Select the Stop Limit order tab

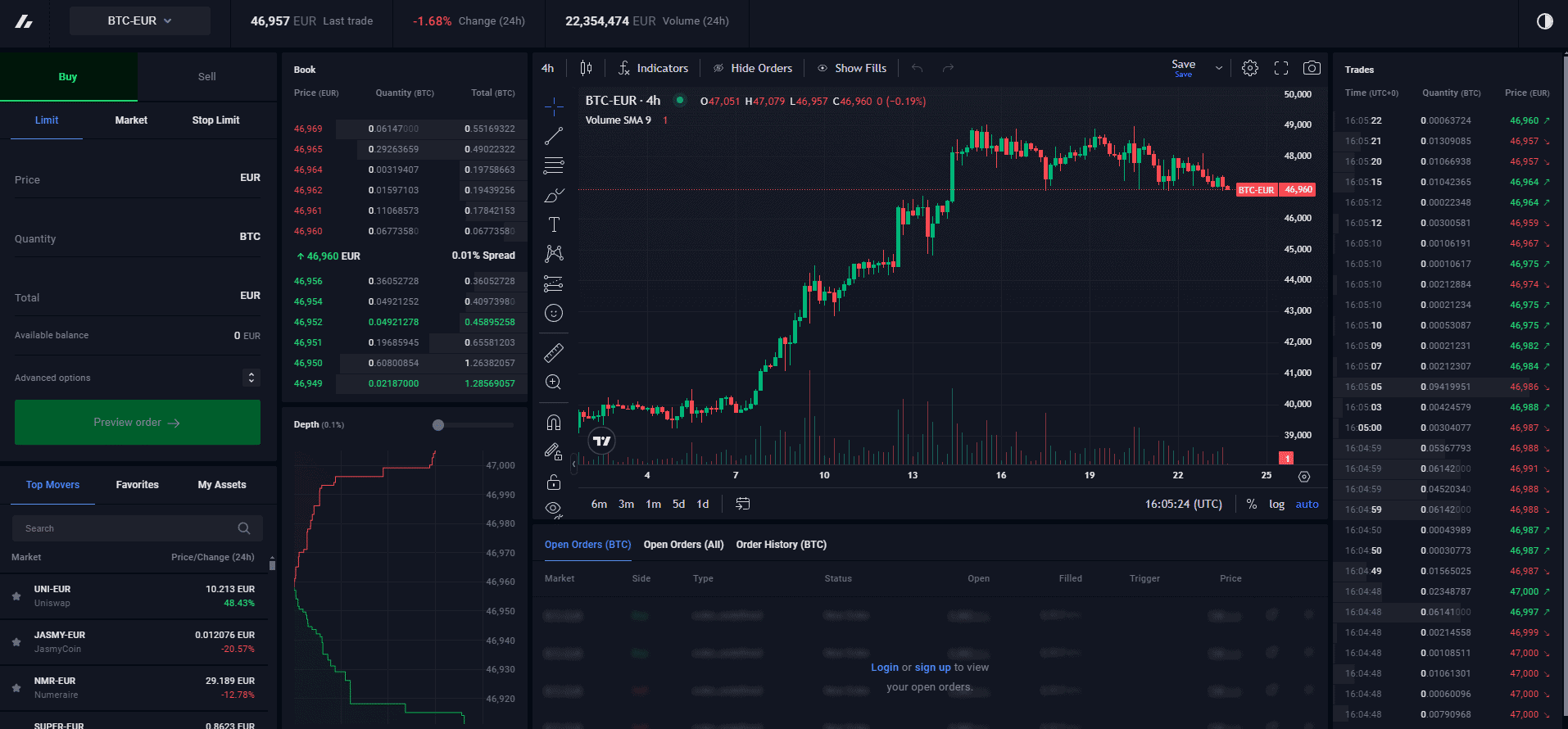pos(216,120)
